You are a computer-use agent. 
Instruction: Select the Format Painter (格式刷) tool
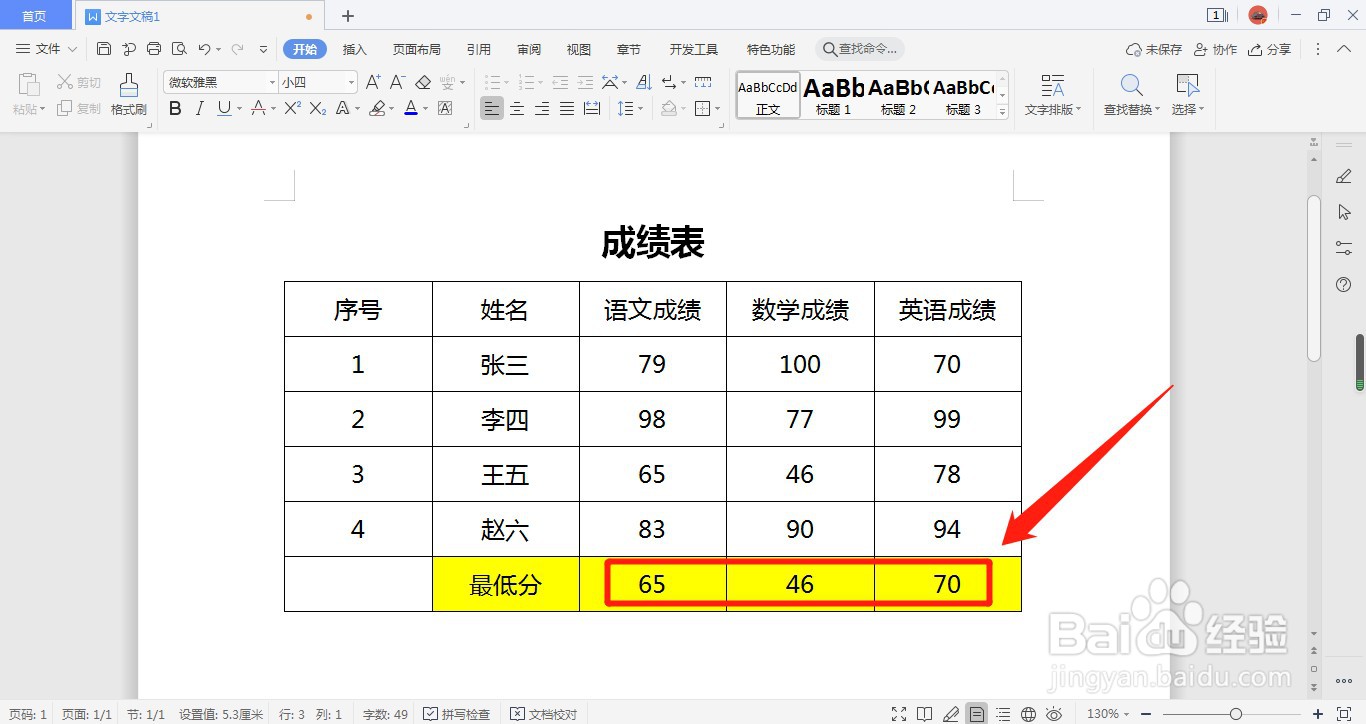click(x=129, y=95)
